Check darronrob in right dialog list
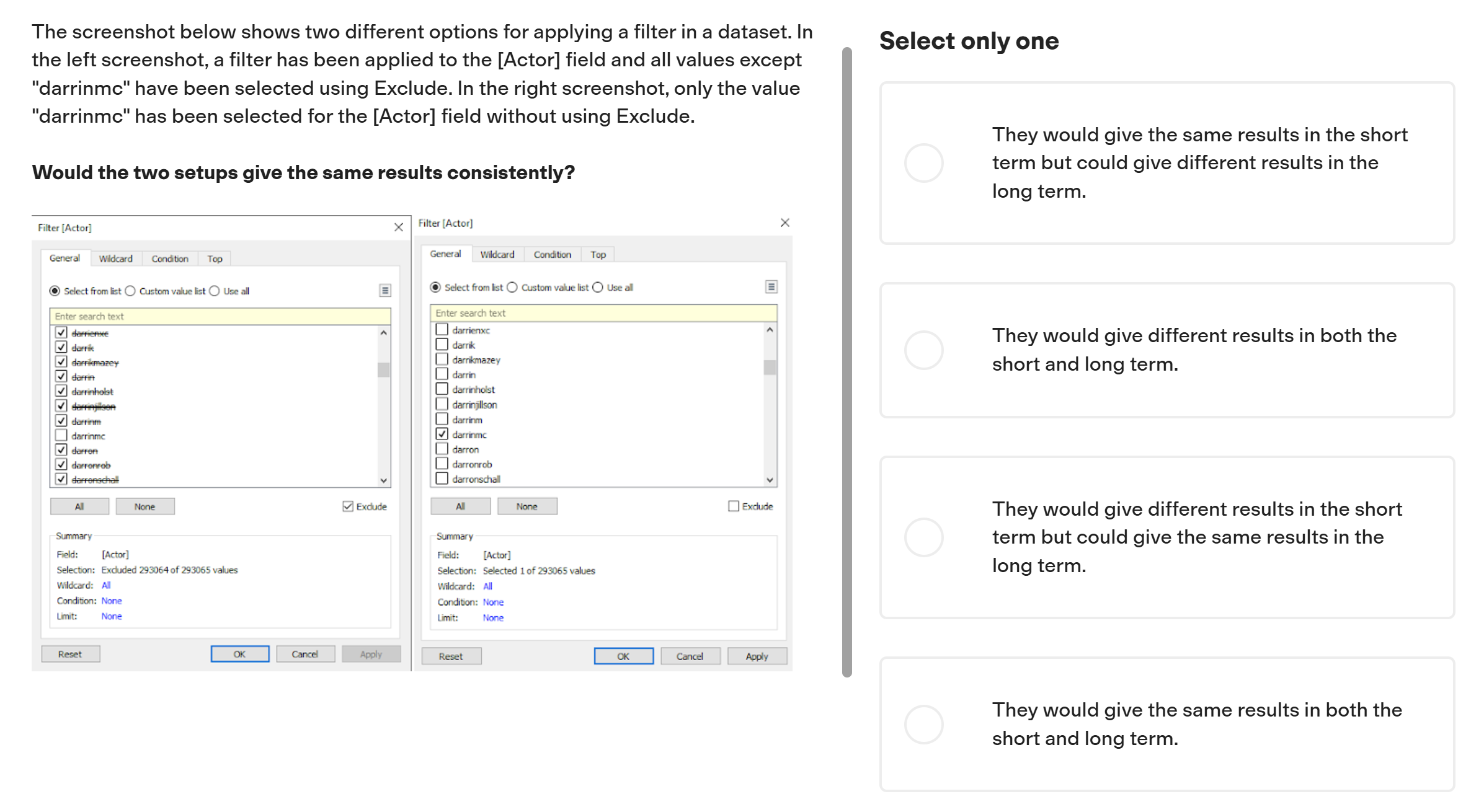 [442, 464]
